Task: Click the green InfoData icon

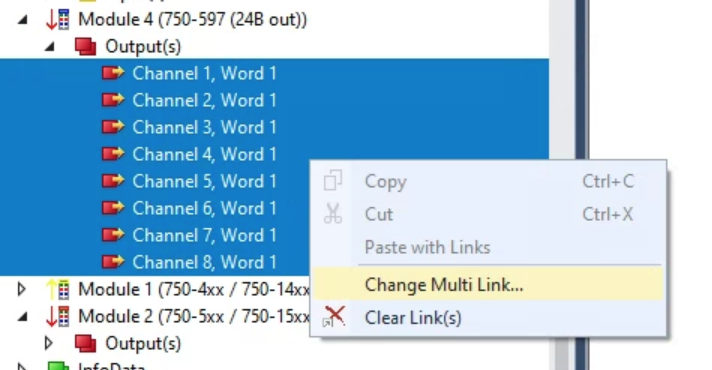Action: click(x=58, y=365)
